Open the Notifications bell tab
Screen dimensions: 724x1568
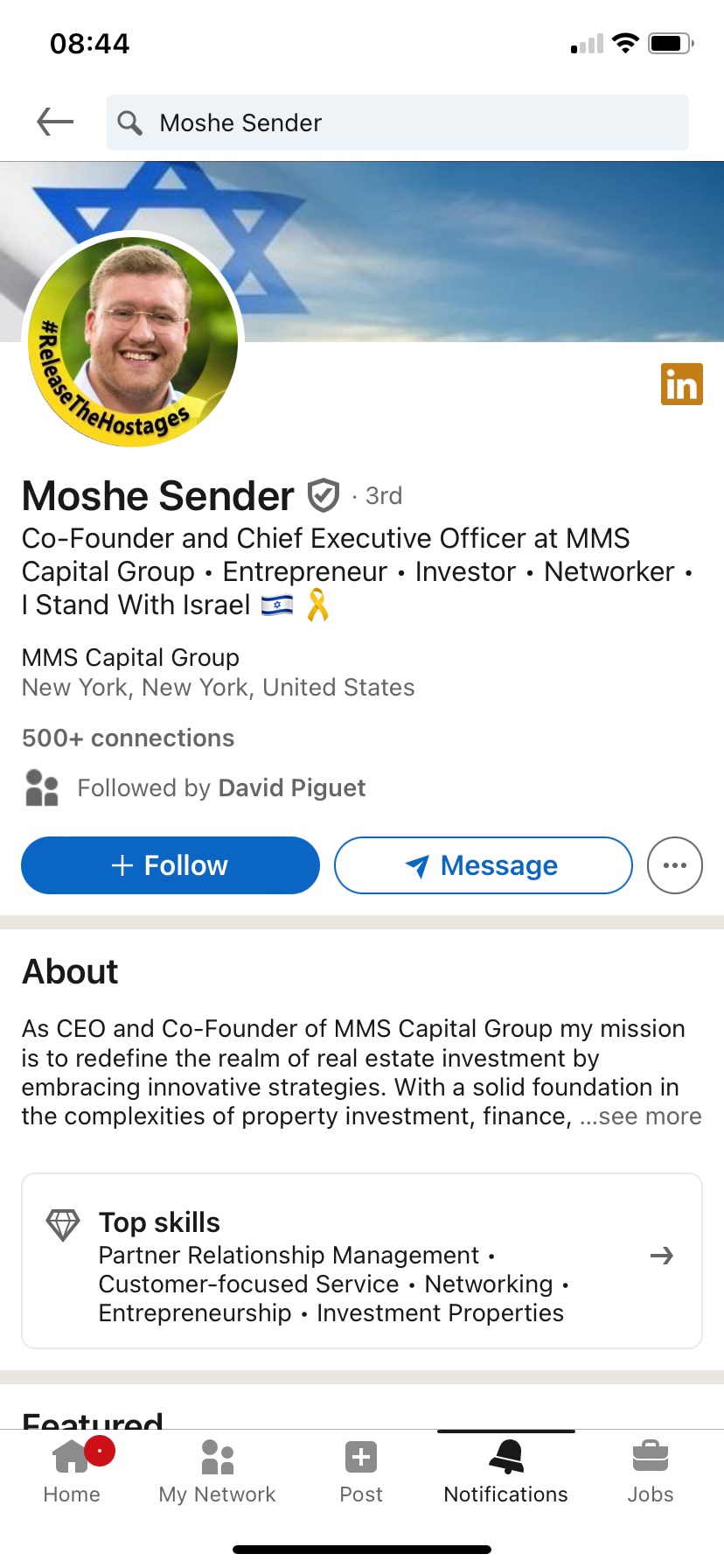point(505,1470)
